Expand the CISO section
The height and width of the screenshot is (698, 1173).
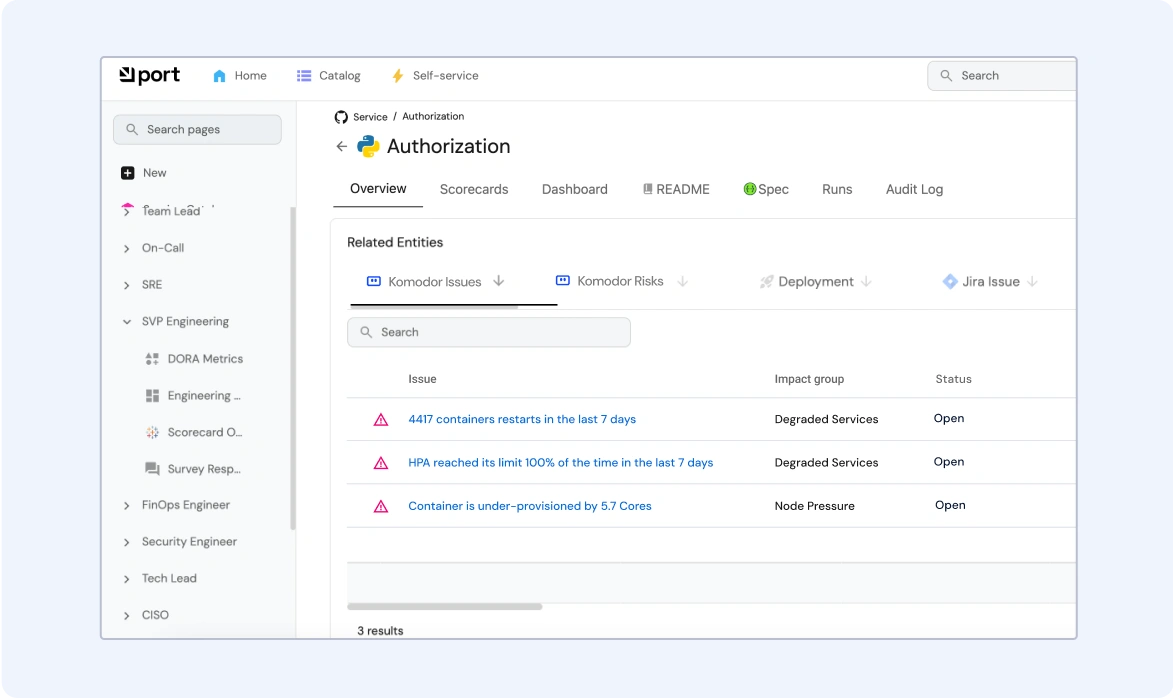126,616
